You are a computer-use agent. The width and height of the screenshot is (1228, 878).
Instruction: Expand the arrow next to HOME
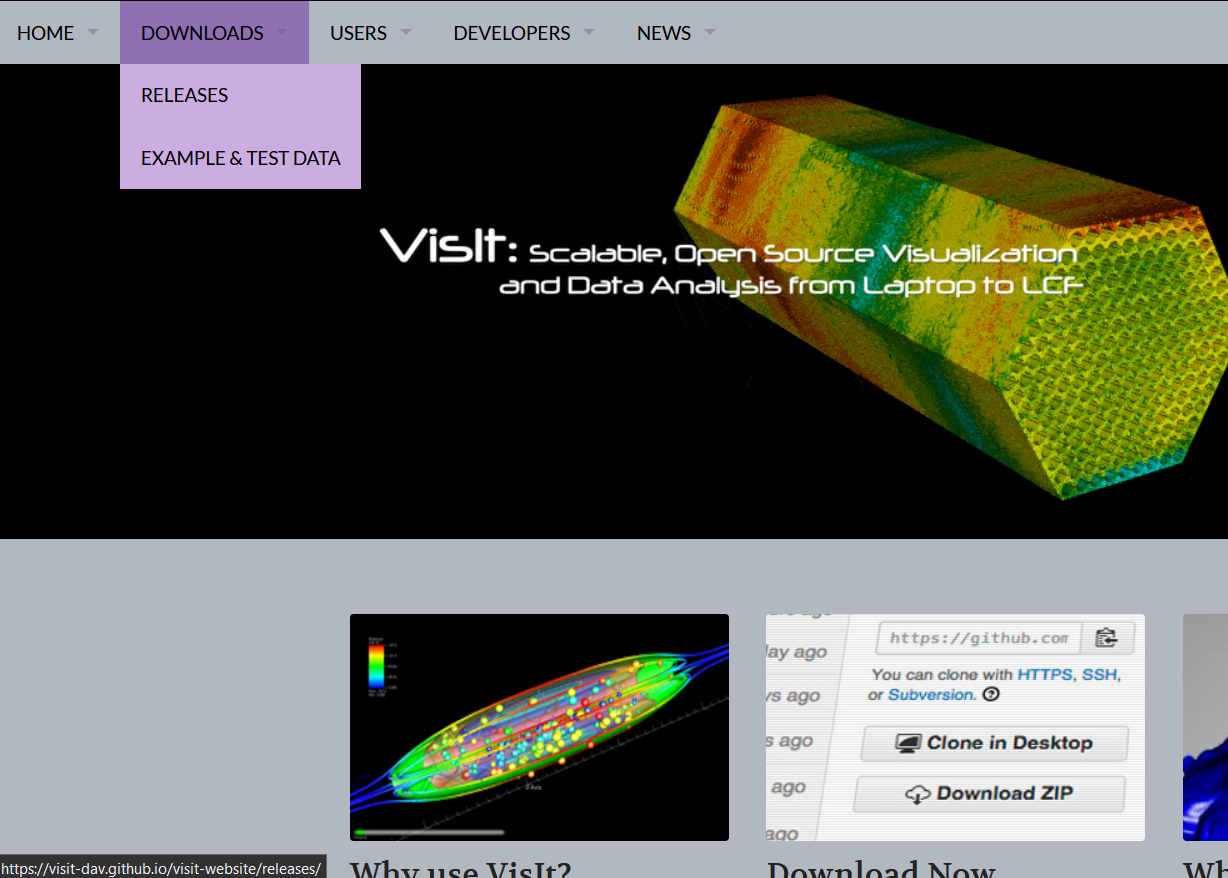(93, 32)
